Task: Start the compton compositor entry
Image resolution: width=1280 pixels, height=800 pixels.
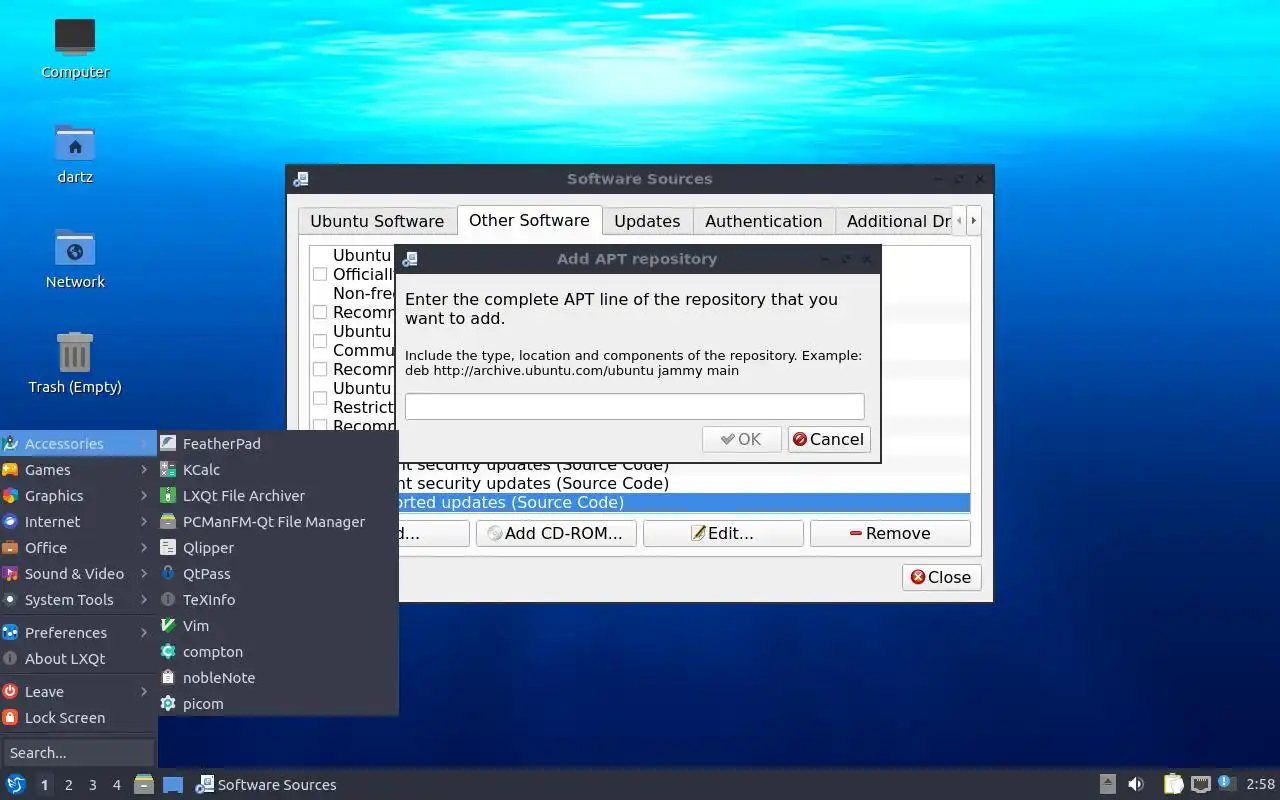Action: 278,652
